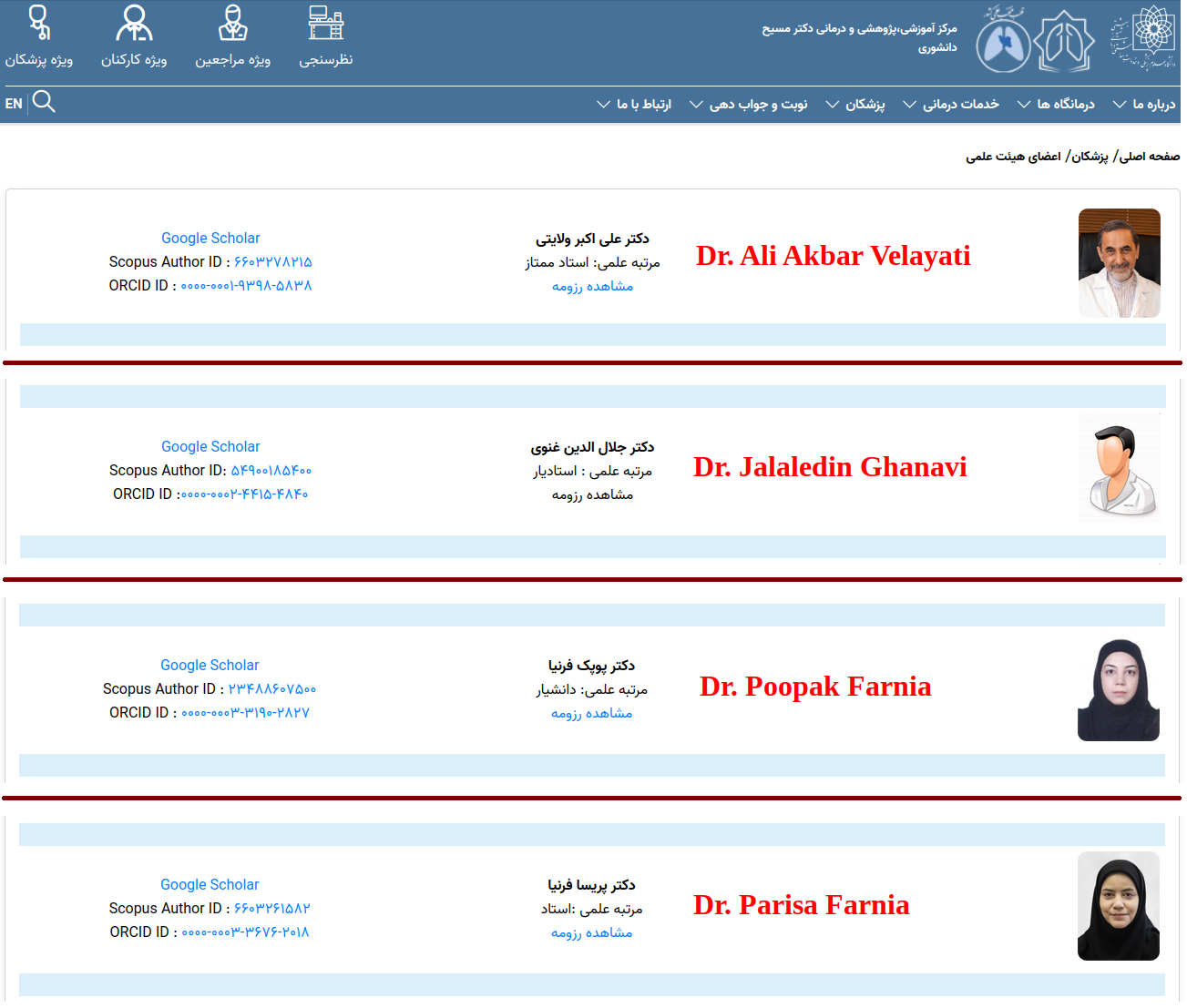Switch site language to EN
Screen dimensions: 1187x1008
(14, 104)
